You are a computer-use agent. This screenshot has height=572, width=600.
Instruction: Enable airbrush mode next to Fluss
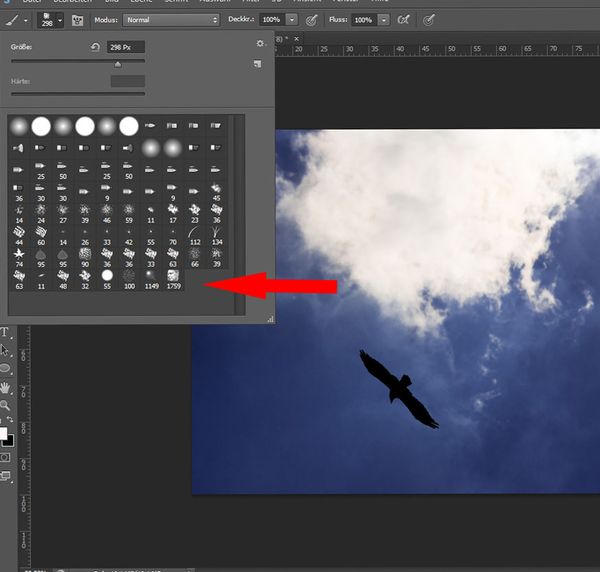(403, 20)
